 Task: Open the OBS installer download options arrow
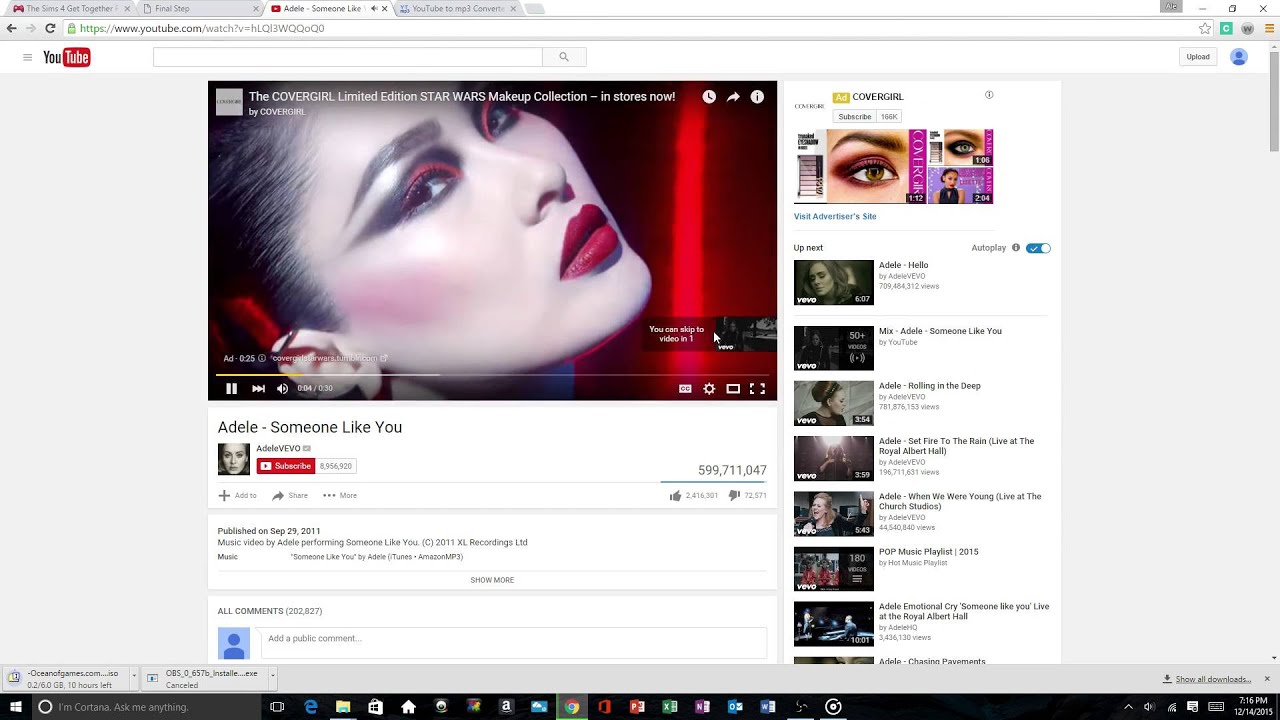(x=272, y=677)
